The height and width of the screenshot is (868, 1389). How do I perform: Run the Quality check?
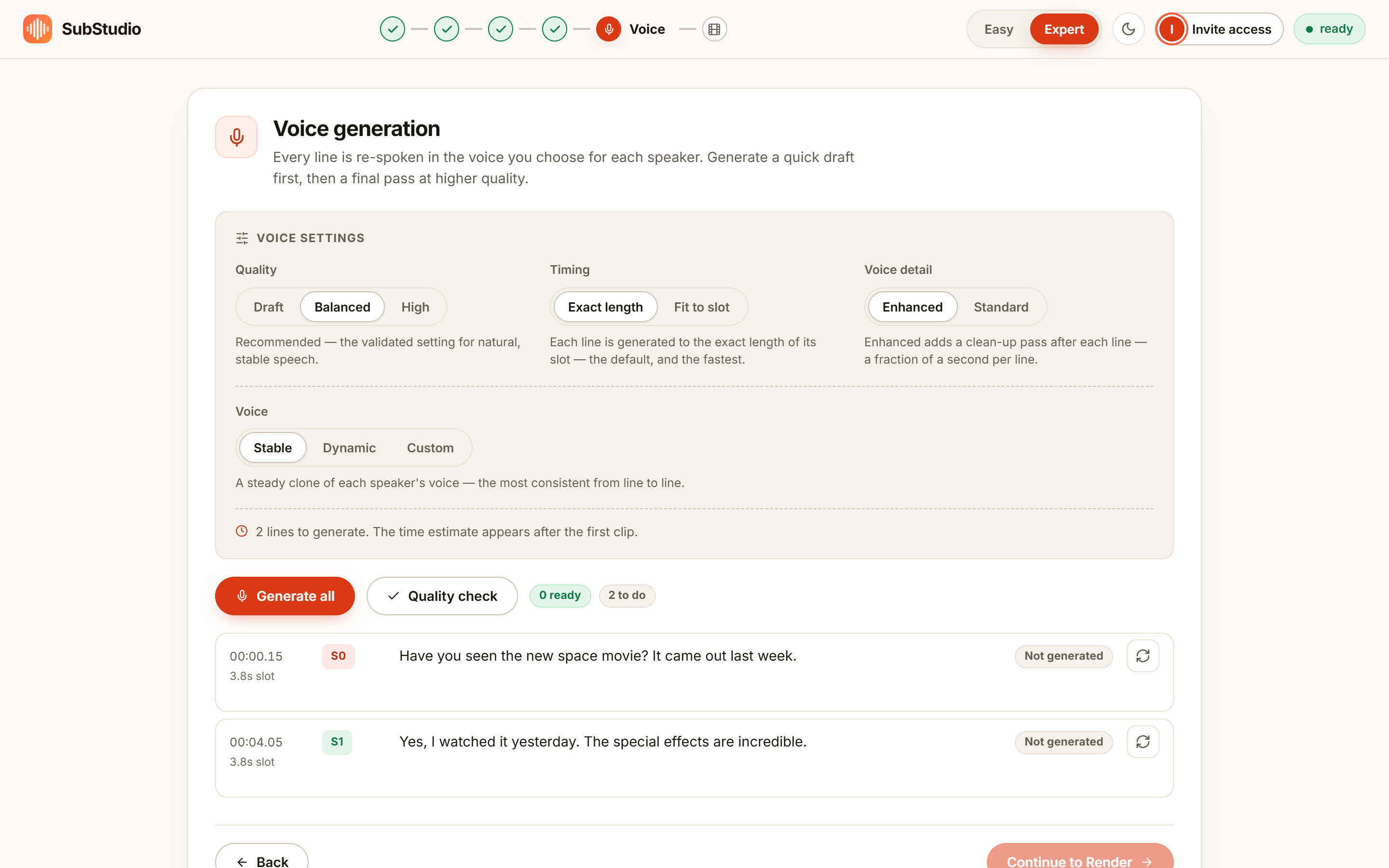pyautogui.click(x=442, y=596)
